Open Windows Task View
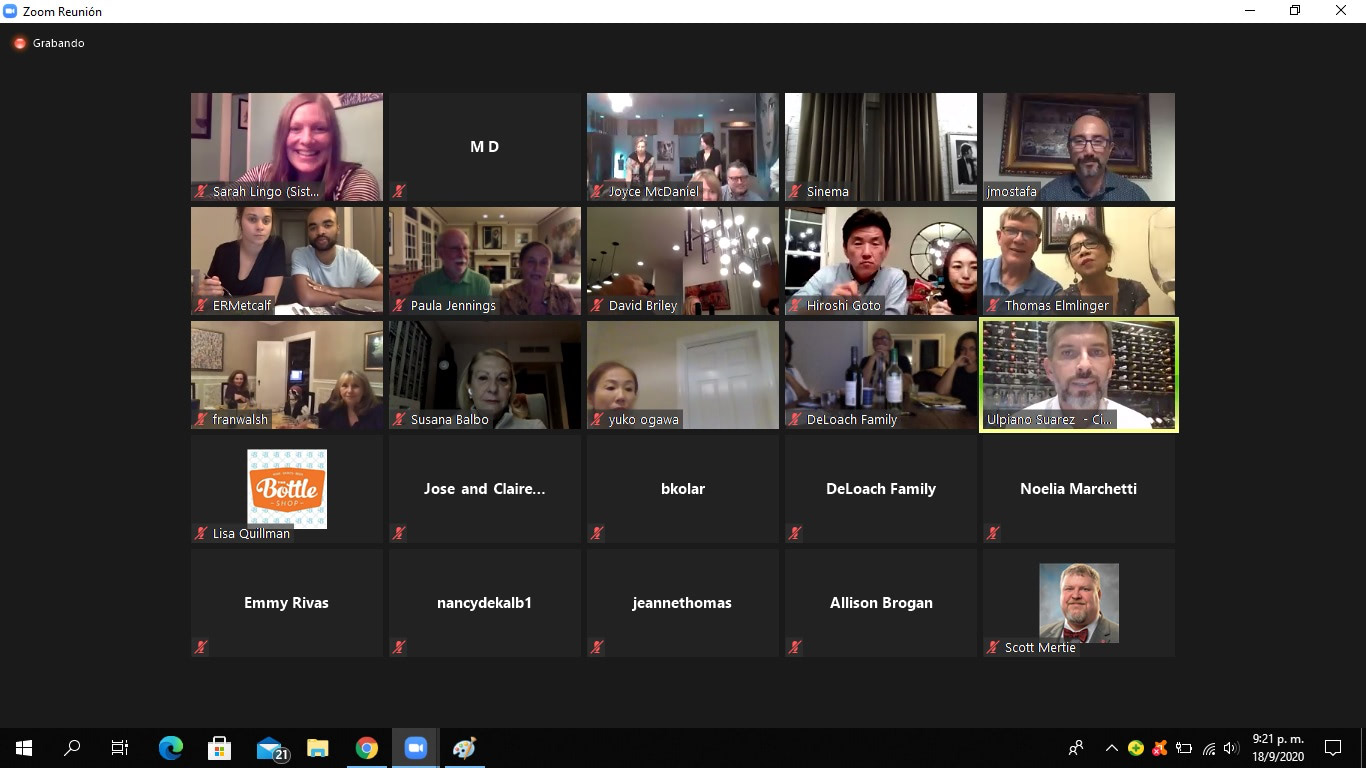1366x768 pixels. tap(120, 748)
